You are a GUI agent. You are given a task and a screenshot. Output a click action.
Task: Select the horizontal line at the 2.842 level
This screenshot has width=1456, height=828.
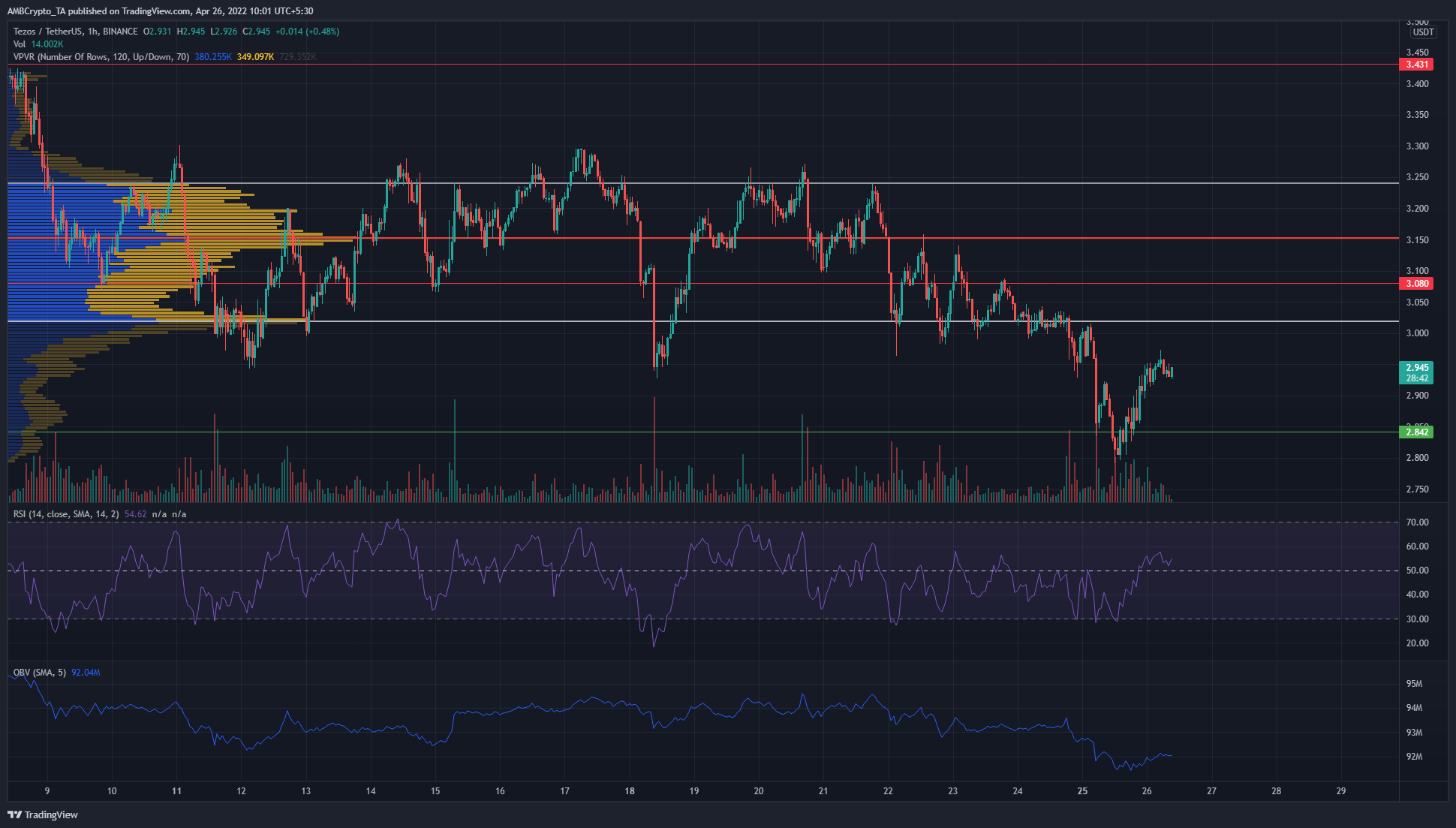click(x=703, y=432)
